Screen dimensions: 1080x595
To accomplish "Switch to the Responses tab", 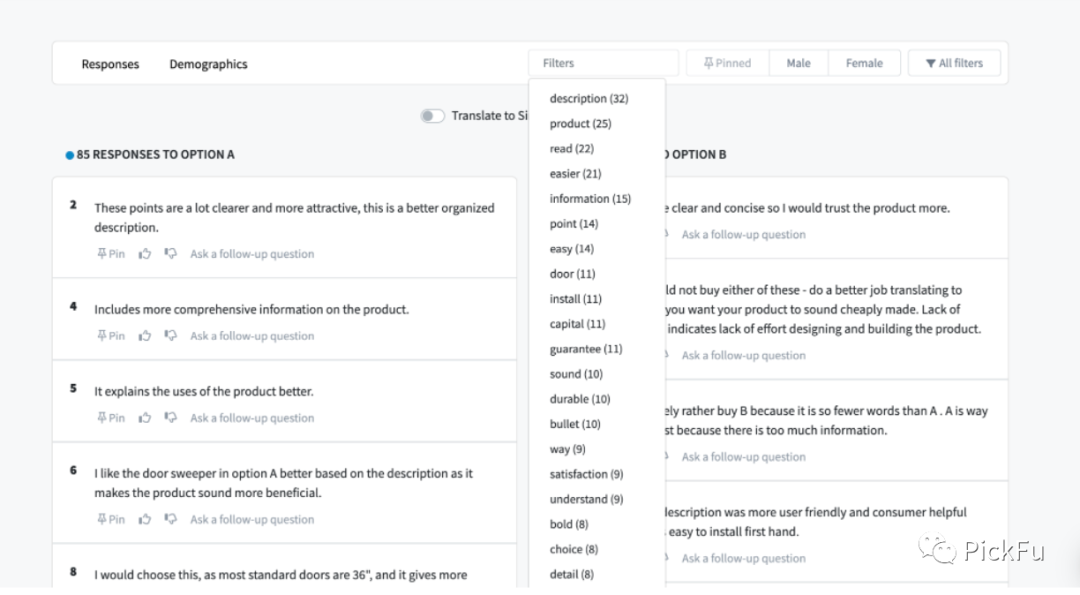I will (110, 64).
